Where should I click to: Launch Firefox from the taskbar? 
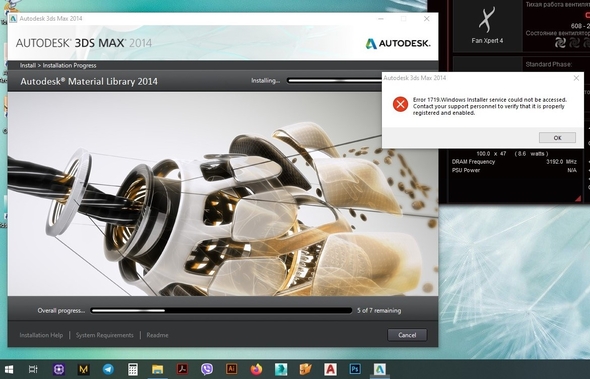[256, 369]
